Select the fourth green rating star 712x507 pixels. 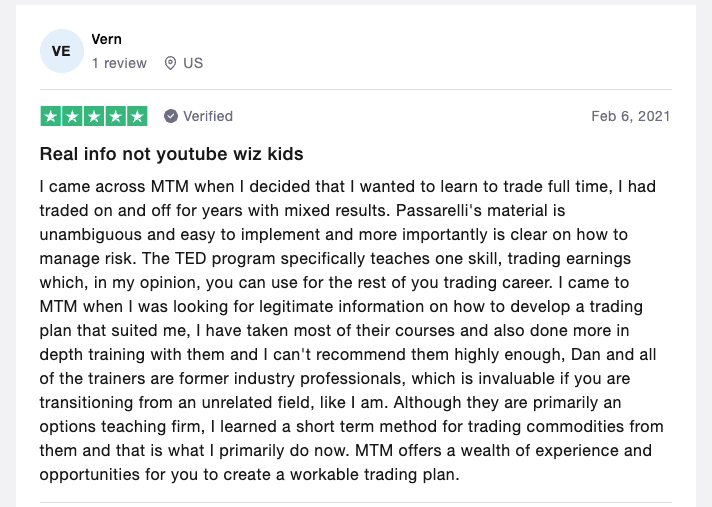(115, 116)
